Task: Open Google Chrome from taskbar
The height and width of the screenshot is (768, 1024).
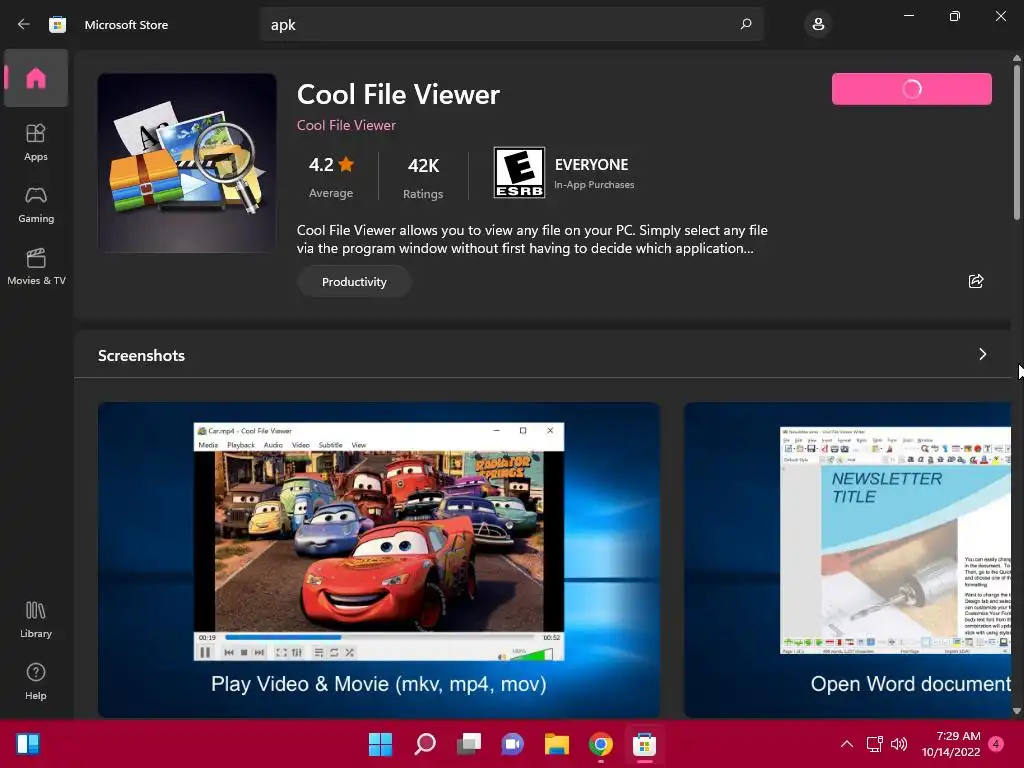Action: click(600, 744)
